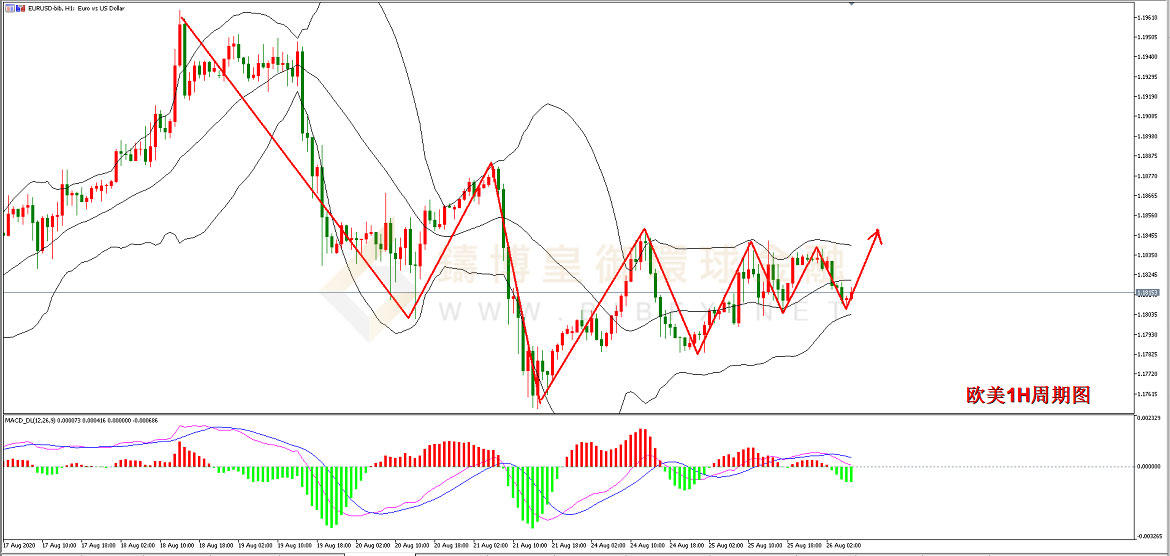1170x556 pixels.
Task: Click the -0.003265 MACD scale value
Action: [1150, 536]
